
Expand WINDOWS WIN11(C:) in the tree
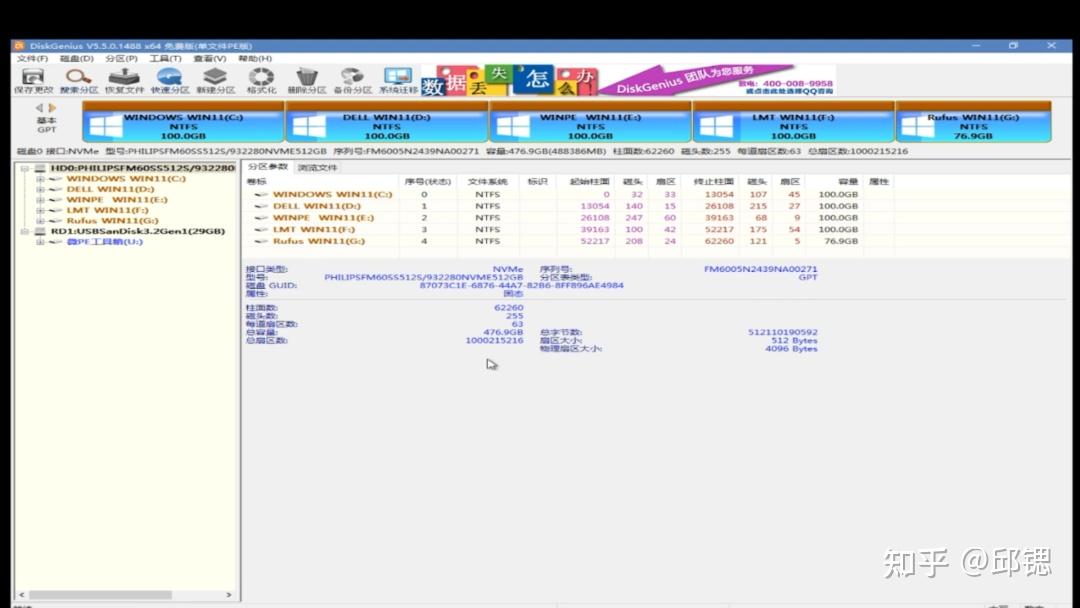click(x=40, y=179)
